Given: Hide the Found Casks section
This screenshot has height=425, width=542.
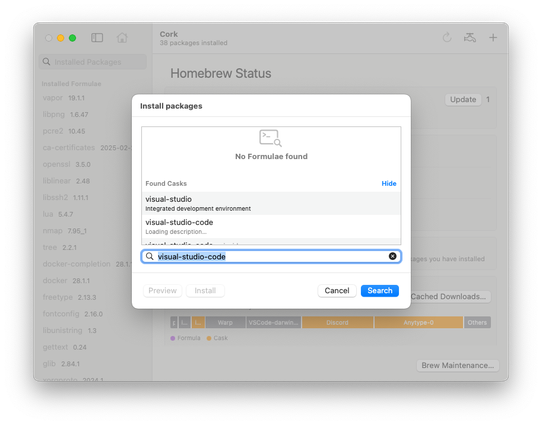Looking at the screenshot, I should [389, 183].
